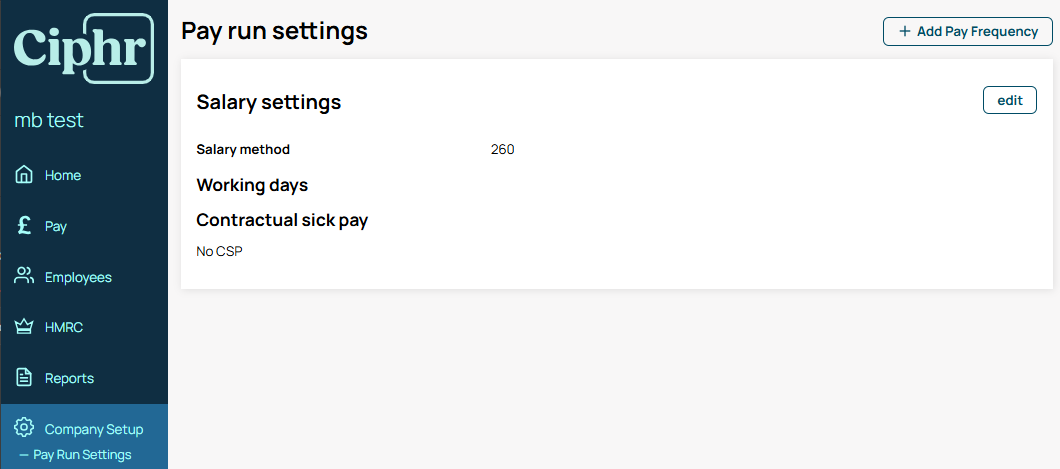
Task: Click the HMRC crown icon
Action: [24, 327]
